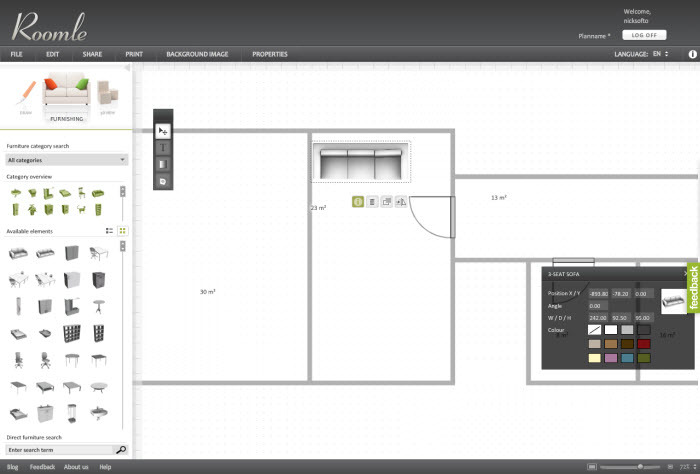Open the Help link in footer
This screenshot has height=474, width=700.
(x=105, y=467)
